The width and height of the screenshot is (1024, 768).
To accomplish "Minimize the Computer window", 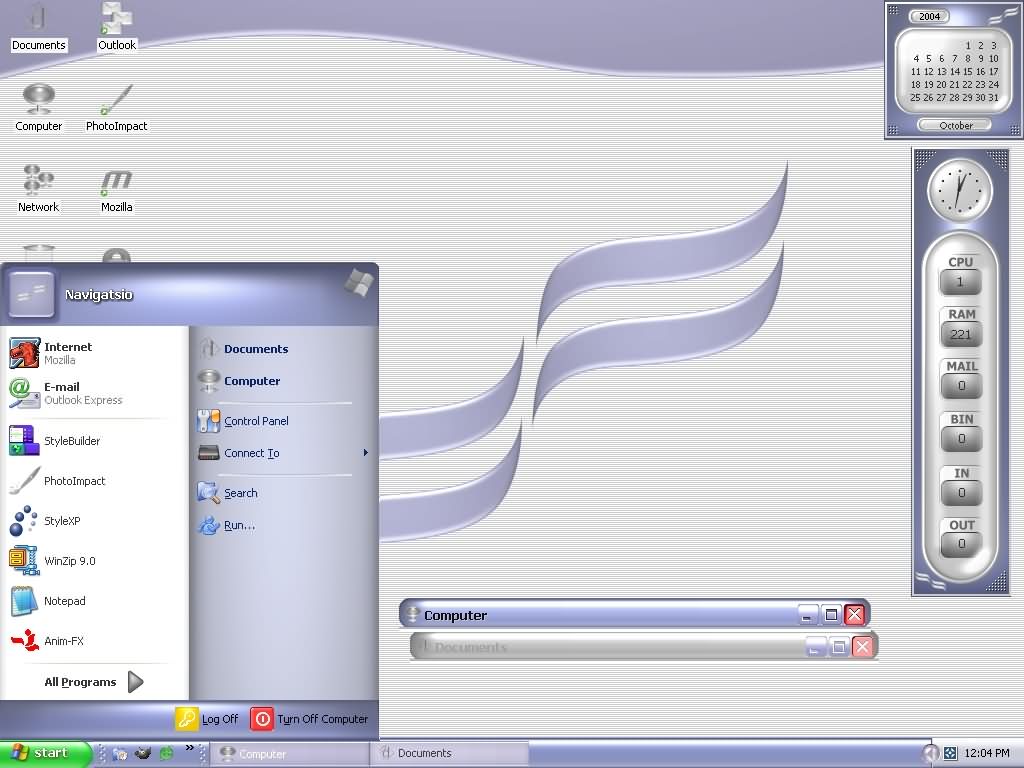I will (807, 615).
